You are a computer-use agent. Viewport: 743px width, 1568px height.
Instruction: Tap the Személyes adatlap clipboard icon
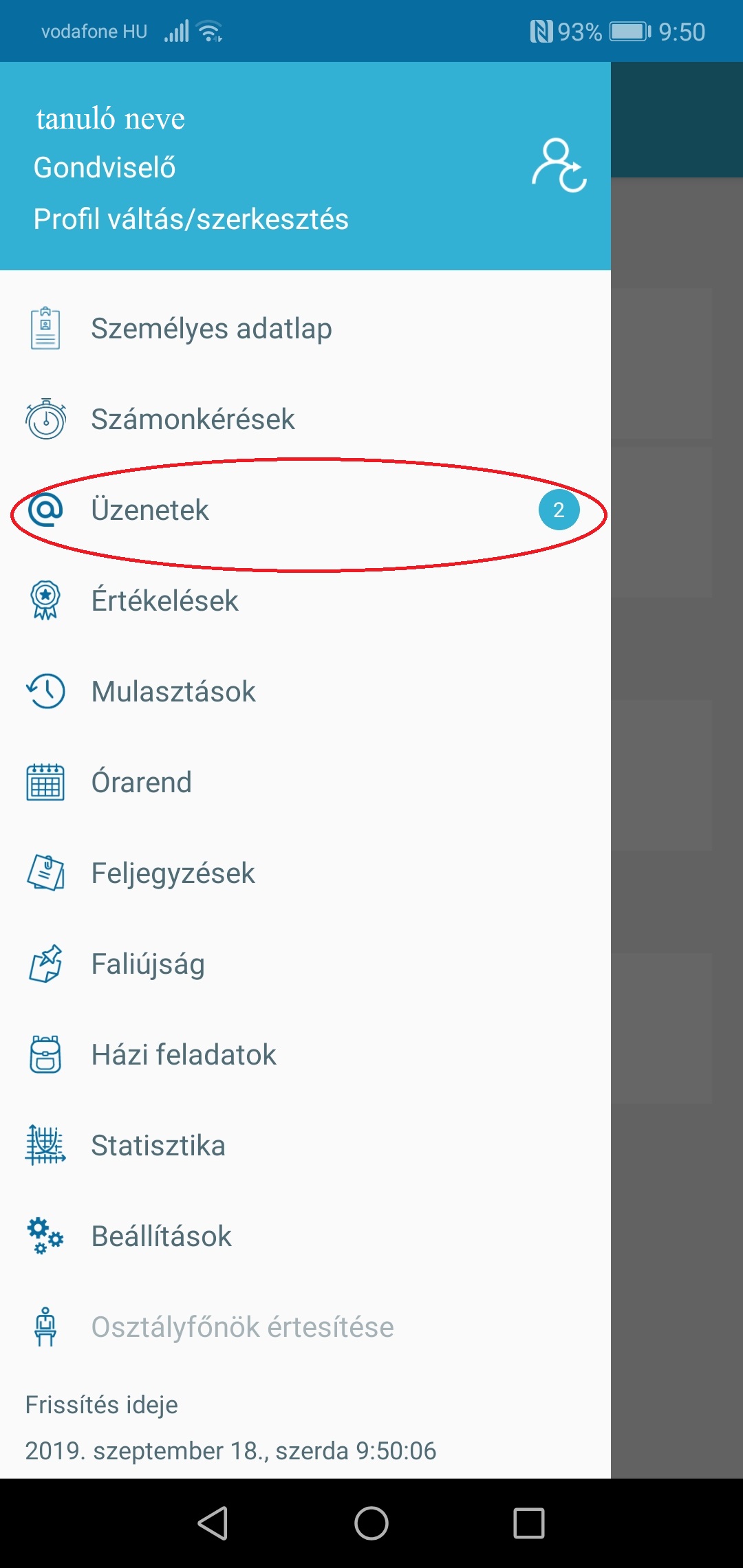point(45,329)
